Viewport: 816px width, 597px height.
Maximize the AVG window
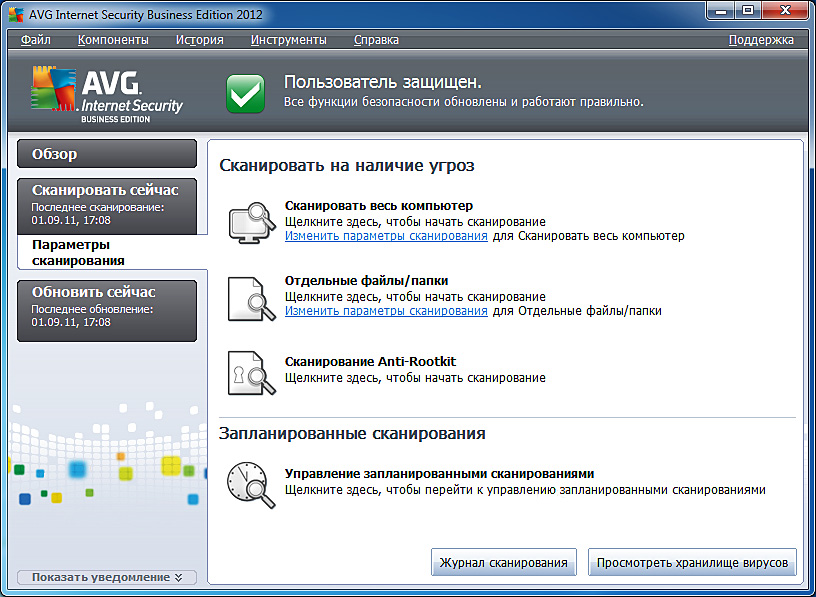pos(748,10)
